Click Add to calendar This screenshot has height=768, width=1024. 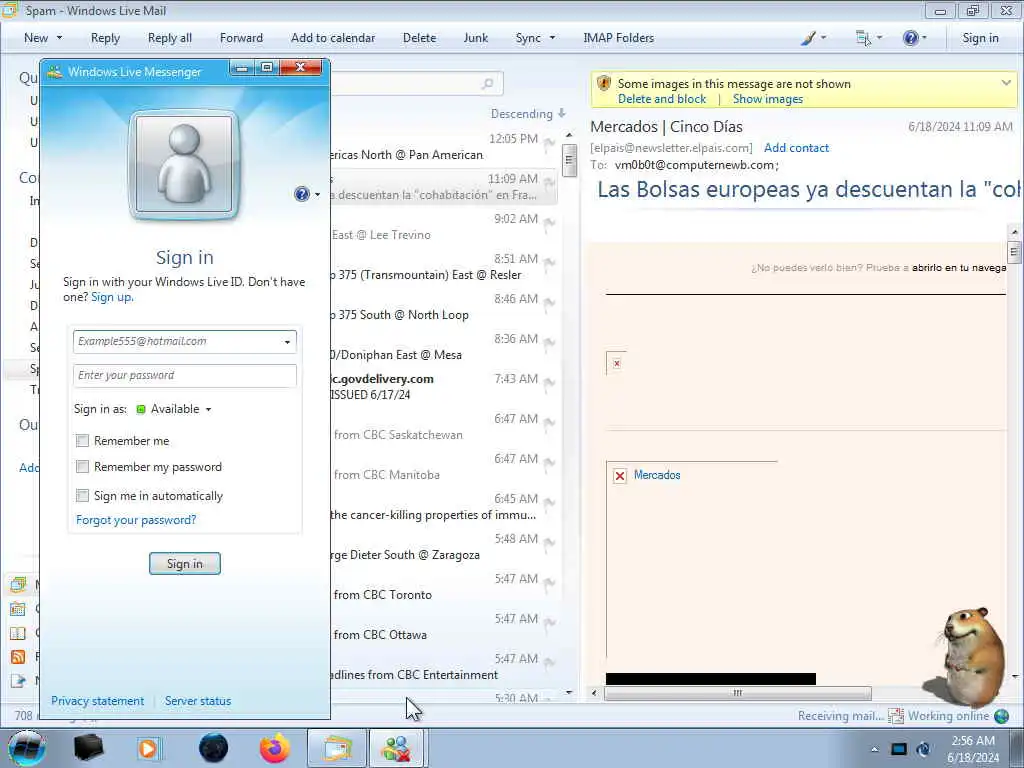tap(333, 38)
